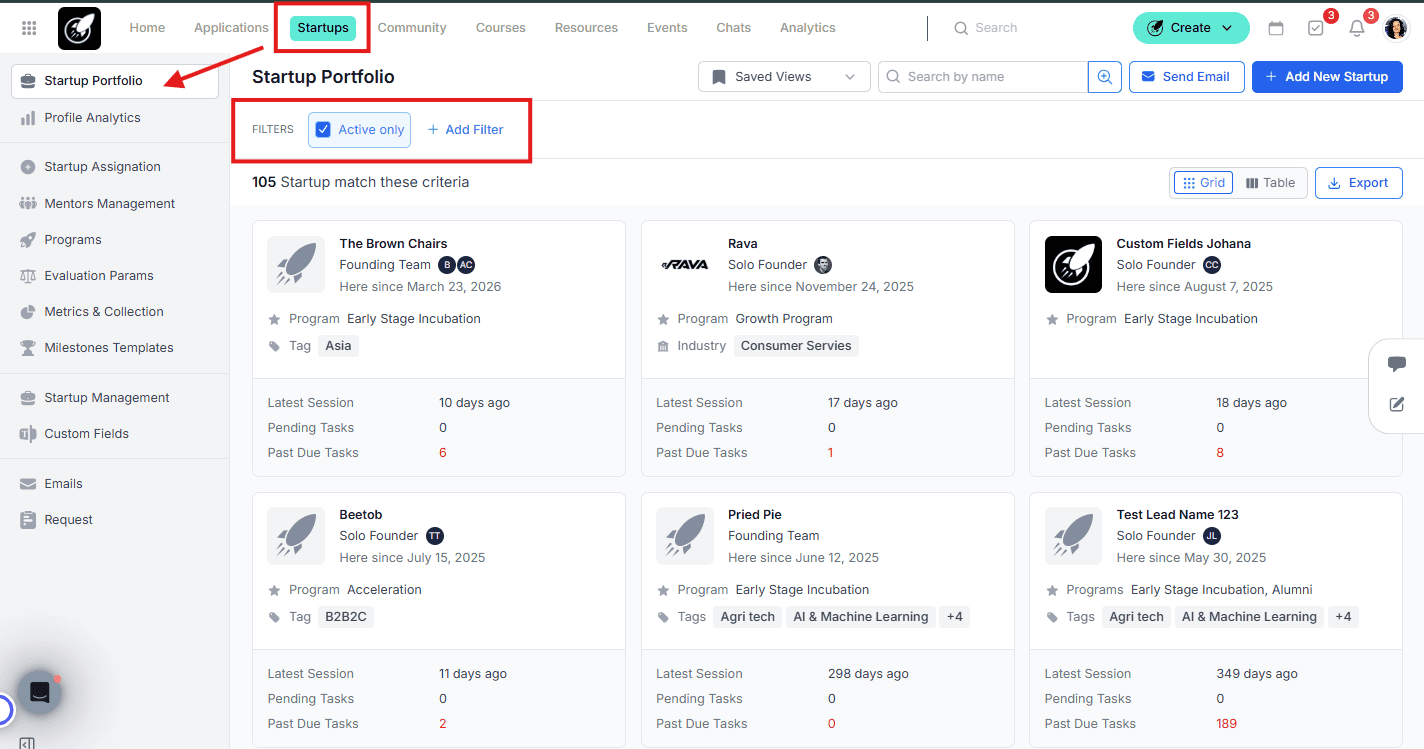This screenshot has width=1424, height=749.
Task: Toggle the Active only filter checkbox
Action: (323, 130)
